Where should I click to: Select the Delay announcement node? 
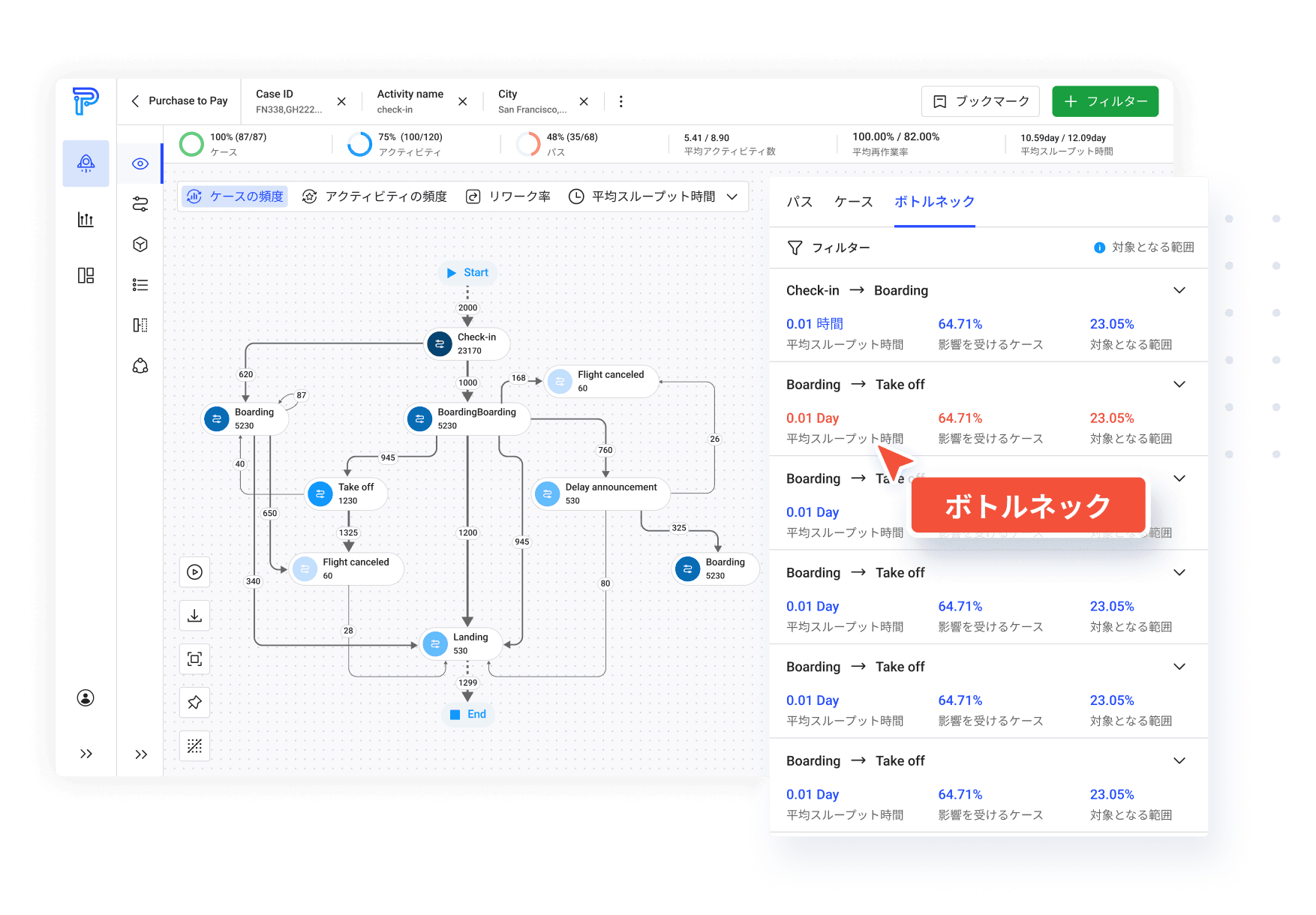coord(601,493)
